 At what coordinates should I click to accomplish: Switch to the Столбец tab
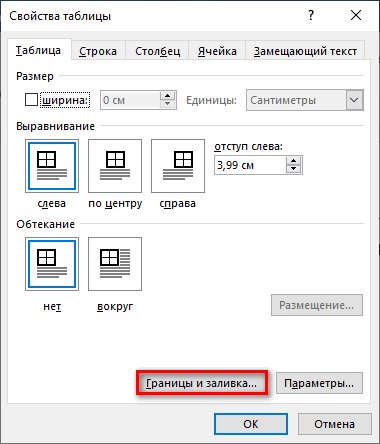pyautogui.click(x=157, y=51)
